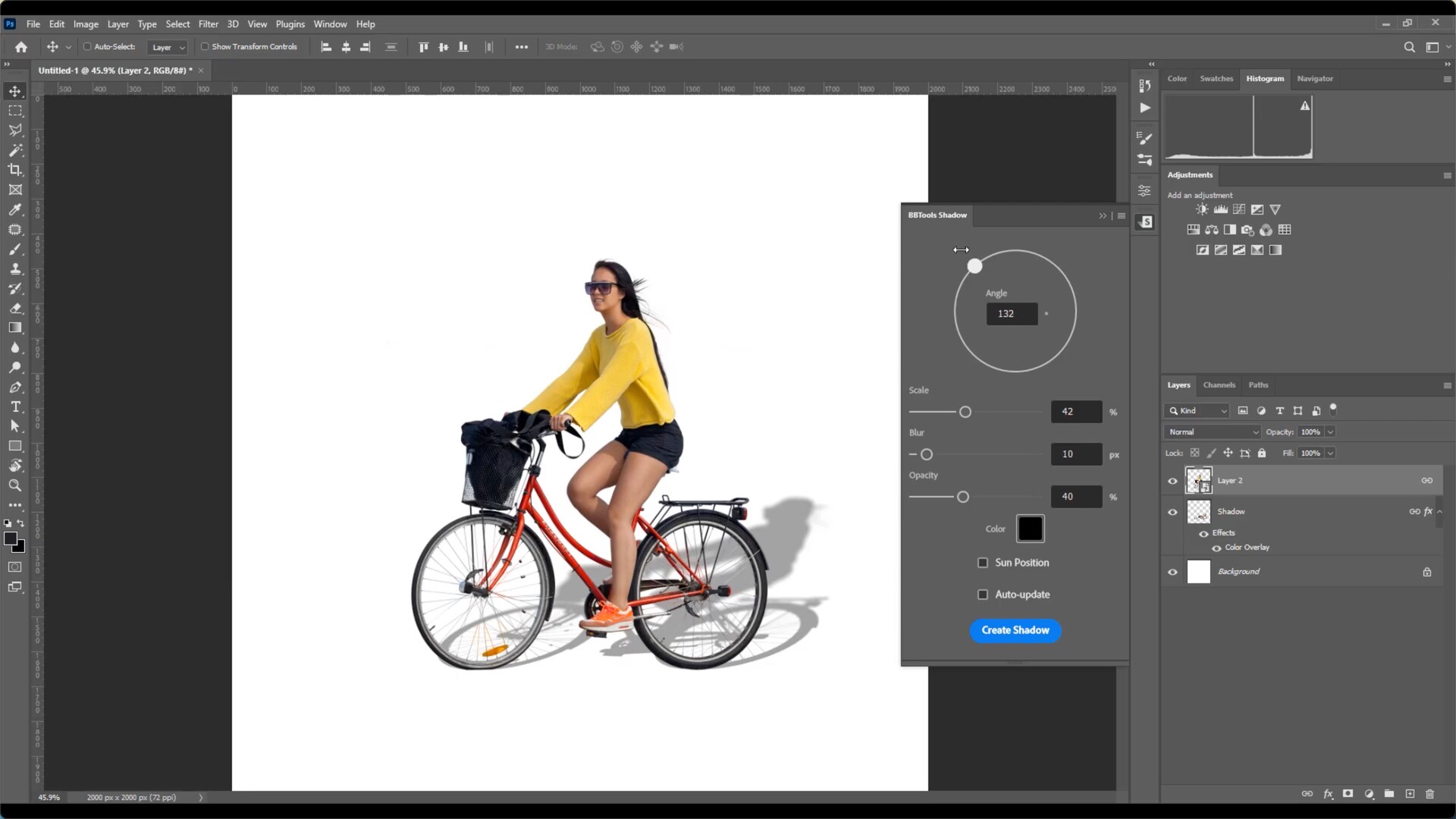Screen dimensions: 1456x819
Task: Pick the Eyedropper tool
Action: 15,210
